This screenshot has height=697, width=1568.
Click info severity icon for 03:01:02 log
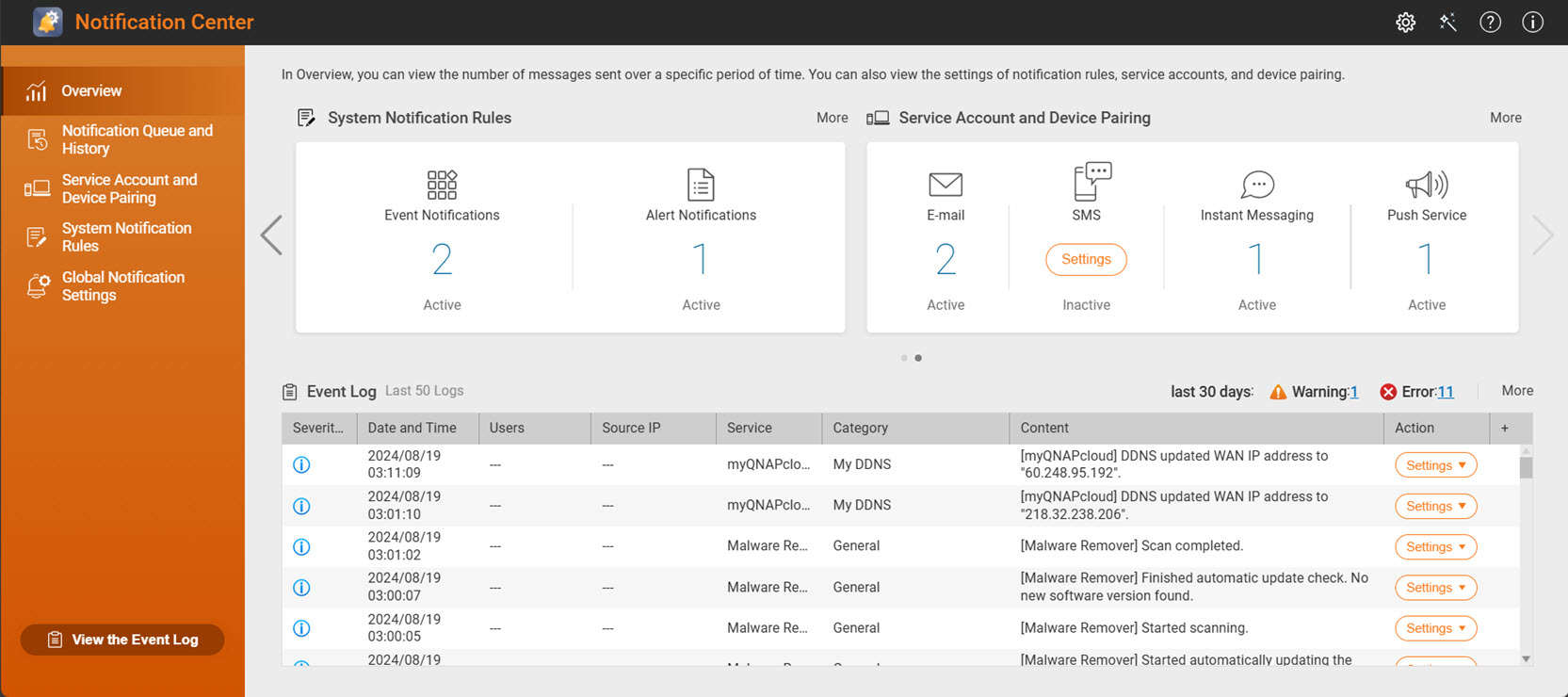pyautogui.click(x=301, y=546)
